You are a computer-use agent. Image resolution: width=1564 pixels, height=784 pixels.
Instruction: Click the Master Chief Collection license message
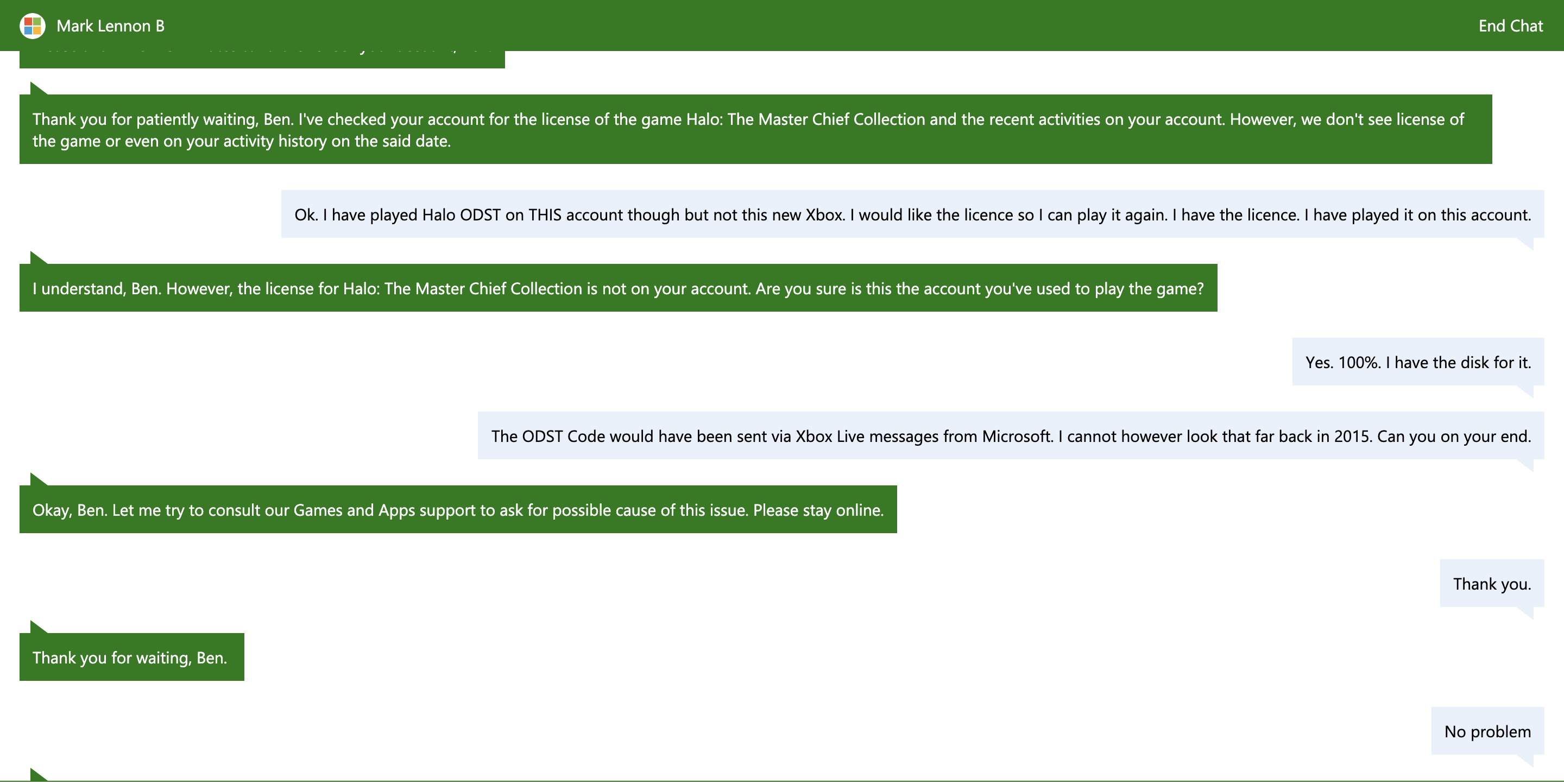click(x=755, y=129)
